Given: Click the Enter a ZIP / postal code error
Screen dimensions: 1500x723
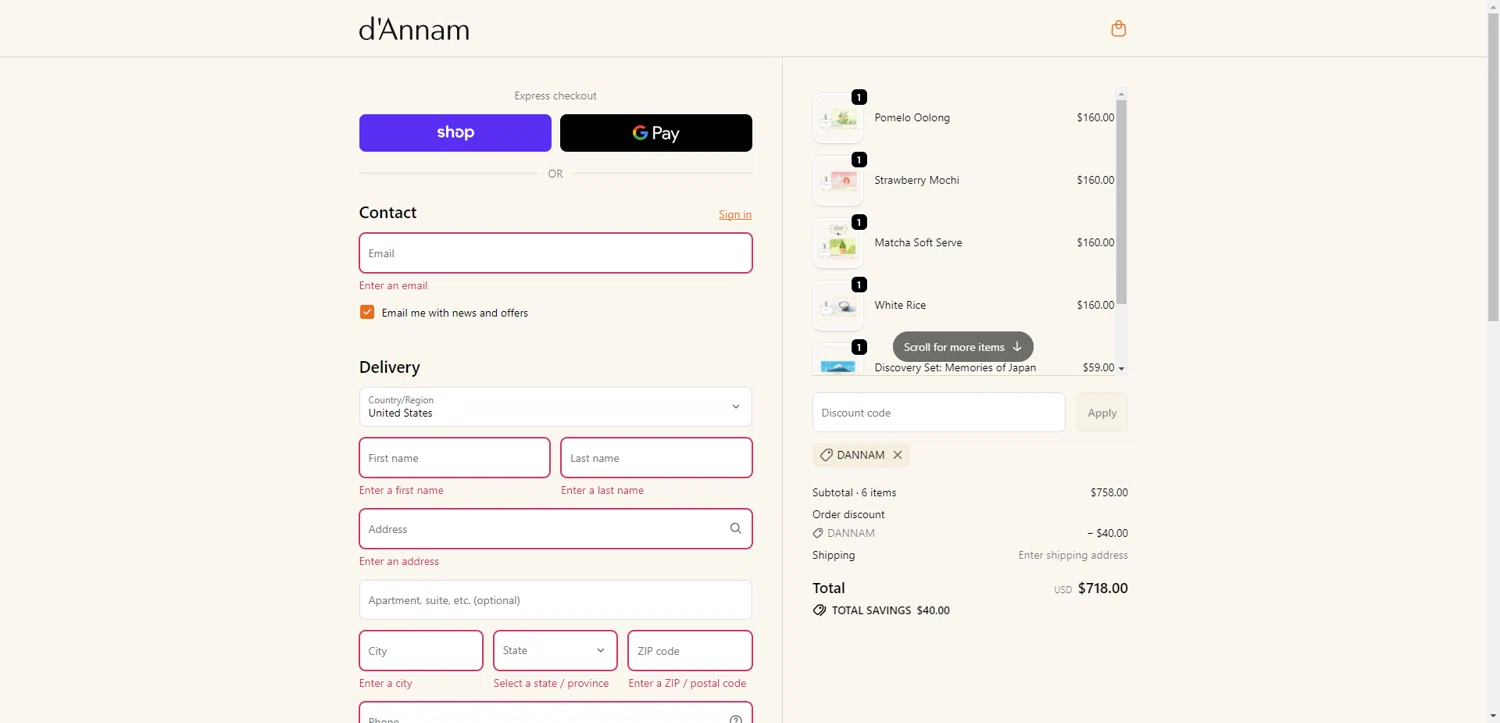Looking at the screenshot, I should [x=687, y=683].
